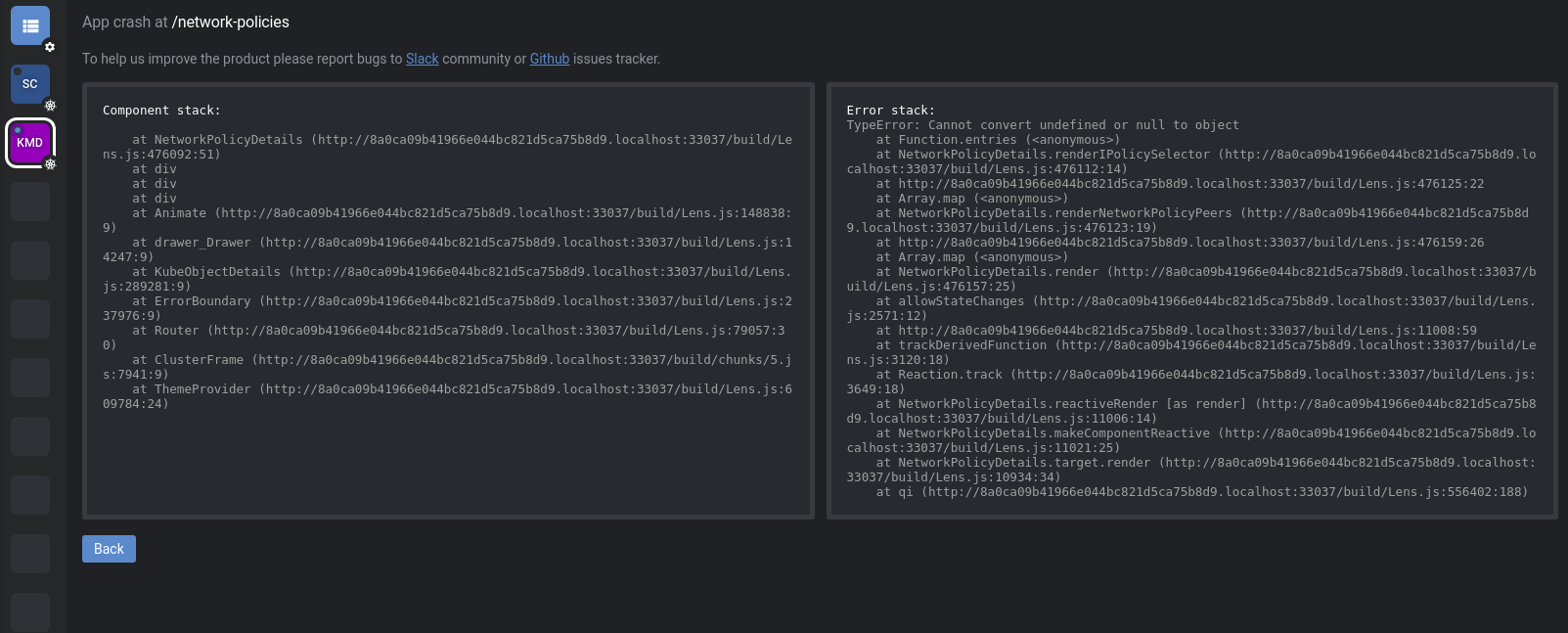Screen dimensions: 1568x633
Task: Click the "at allowStateChanges" error line
Action: point(1191,308)
